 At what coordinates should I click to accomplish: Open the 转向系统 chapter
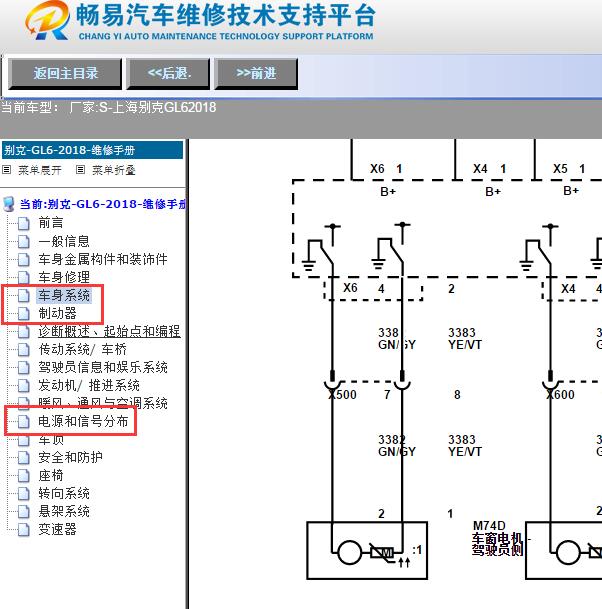(x=64, y=493)
